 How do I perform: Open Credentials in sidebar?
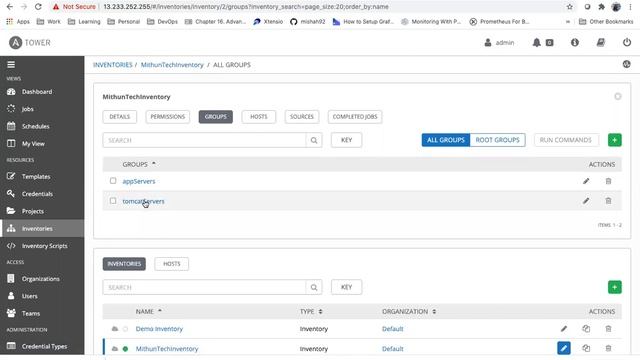[x=37, y=194]
